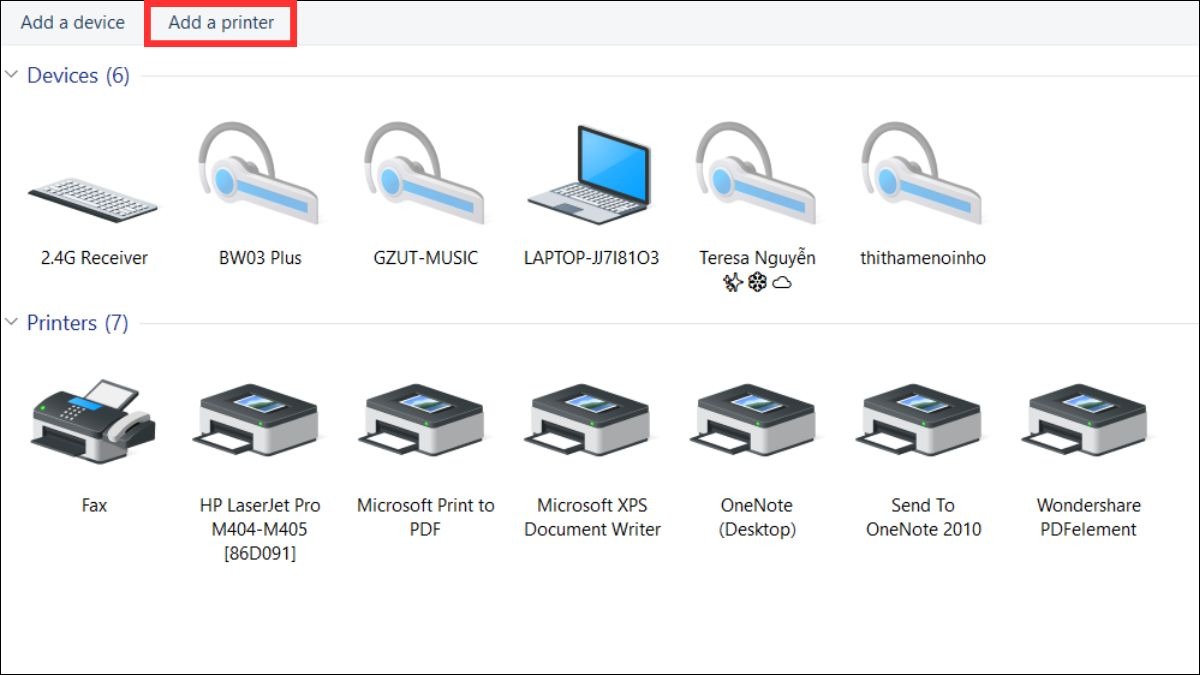Viewport: 1200px width, 675px height.
Task: Click the Microsoft XPS Document Writer label
Action: coord(592,517)
